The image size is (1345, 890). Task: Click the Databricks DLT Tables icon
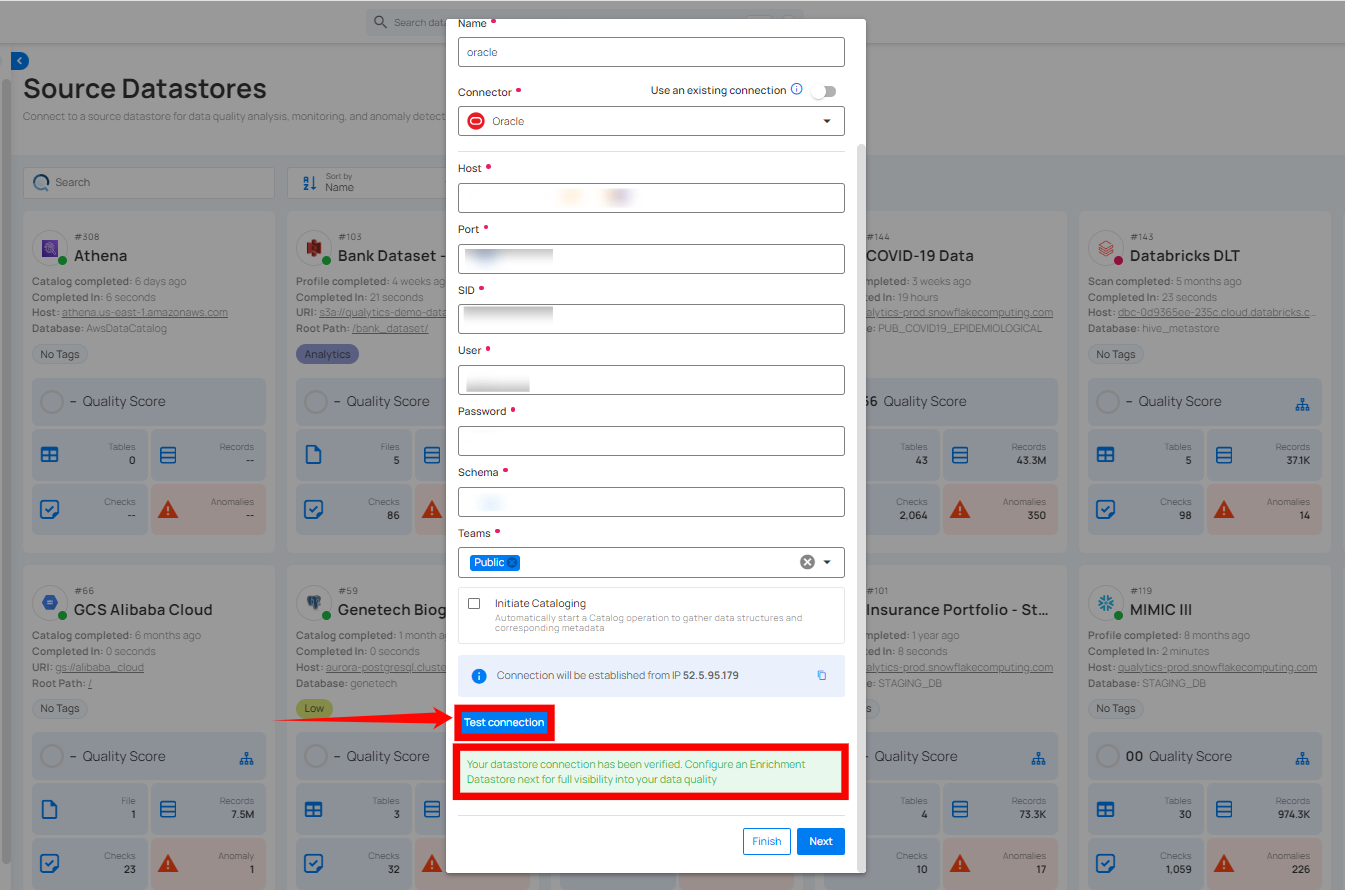click(x=1106, y=455)
